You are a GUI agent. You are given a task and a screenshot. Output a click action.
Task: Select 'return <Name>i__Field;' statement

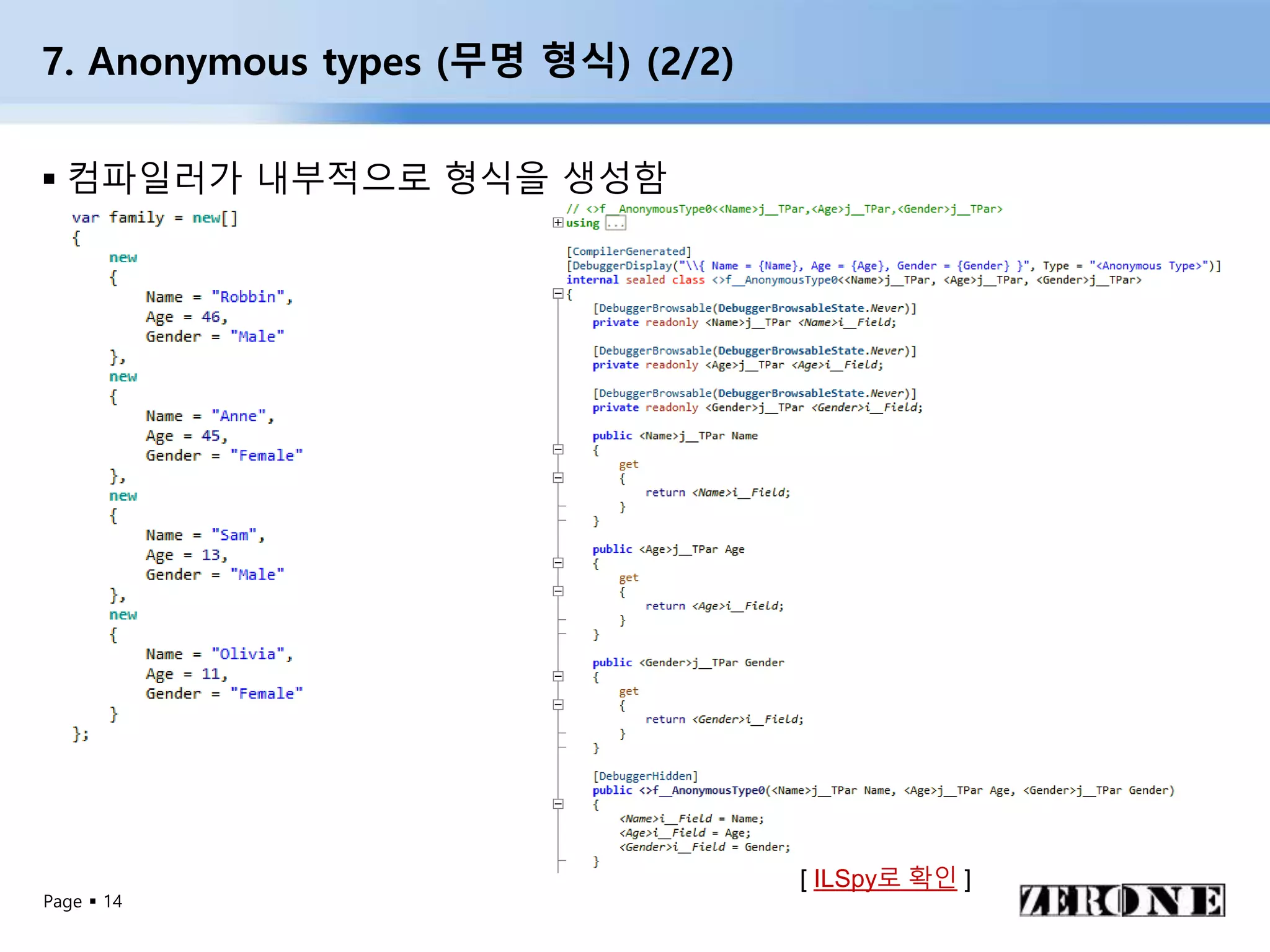pos(718,492)
